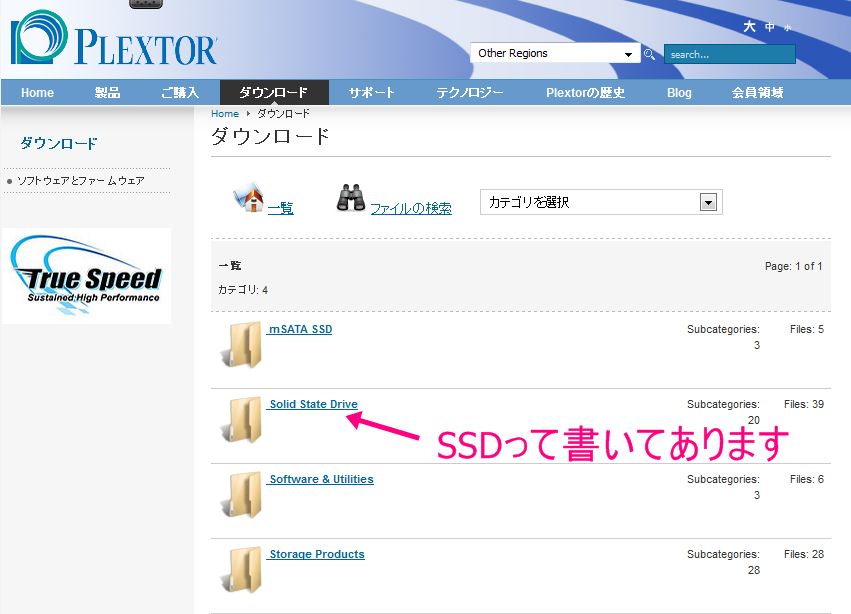Click the 'Files: 39' text
Viewport: 851px width, 614px height.
pyautogui.click(x=804, y=404)
